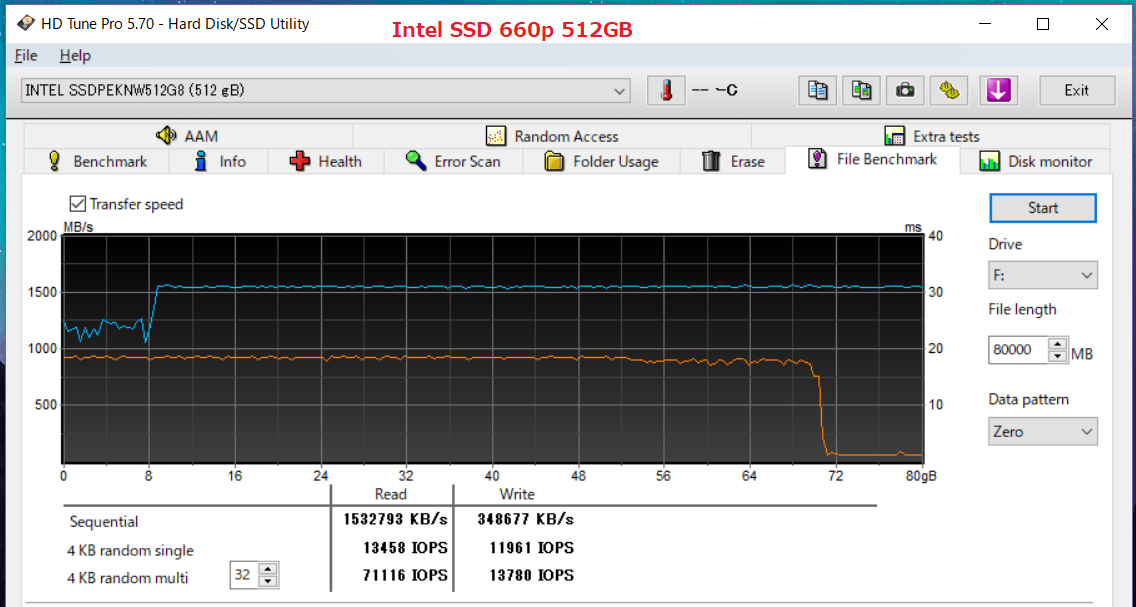Click the 71116 IOPS read value

405,575
